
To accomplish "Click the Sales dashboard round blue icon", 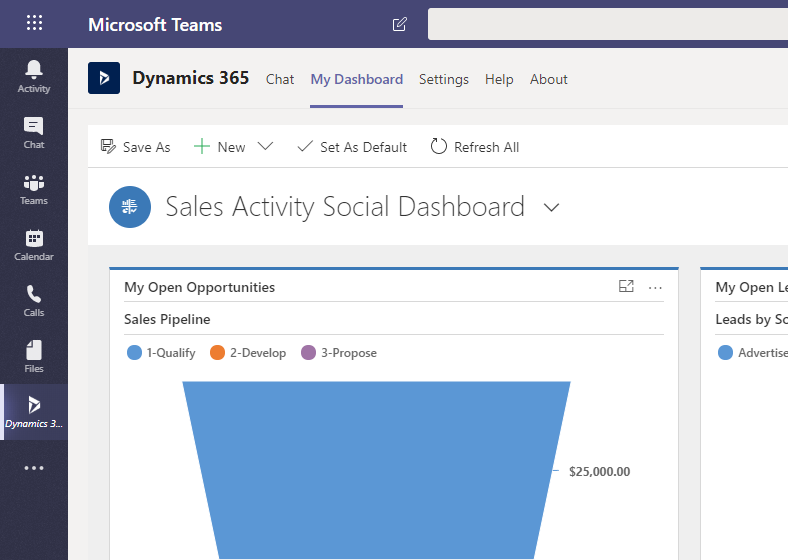I will tap(130, 207).
